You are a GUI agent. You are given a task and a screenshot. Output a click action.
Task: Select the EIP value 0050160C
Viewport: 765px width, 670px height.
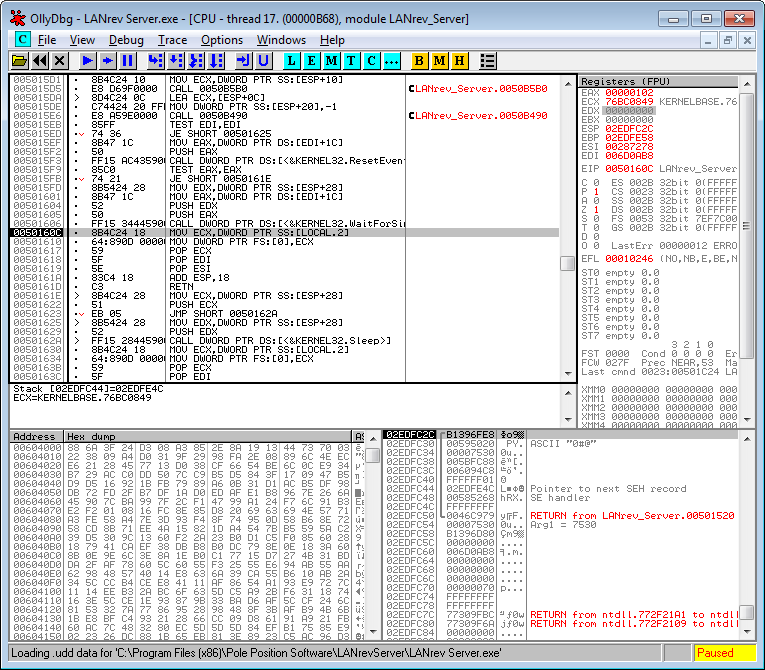629,169
